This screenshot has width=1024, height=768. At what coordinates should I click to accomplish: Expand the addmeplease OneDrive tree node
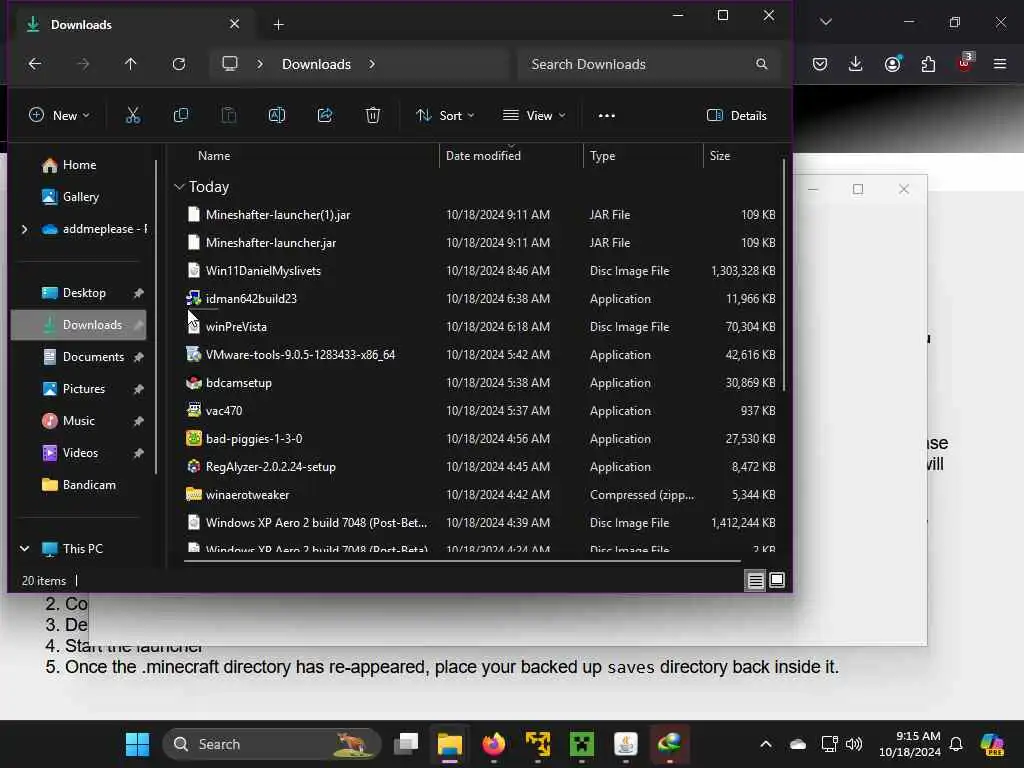(x=25, y=229)
